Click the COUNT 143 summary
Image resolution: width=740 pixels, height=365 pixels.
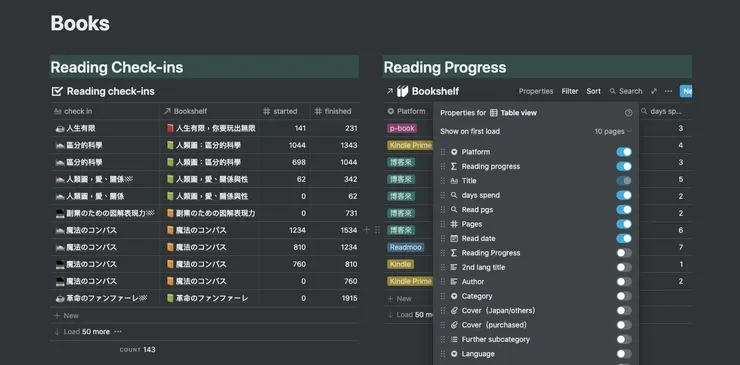[137, 350]
